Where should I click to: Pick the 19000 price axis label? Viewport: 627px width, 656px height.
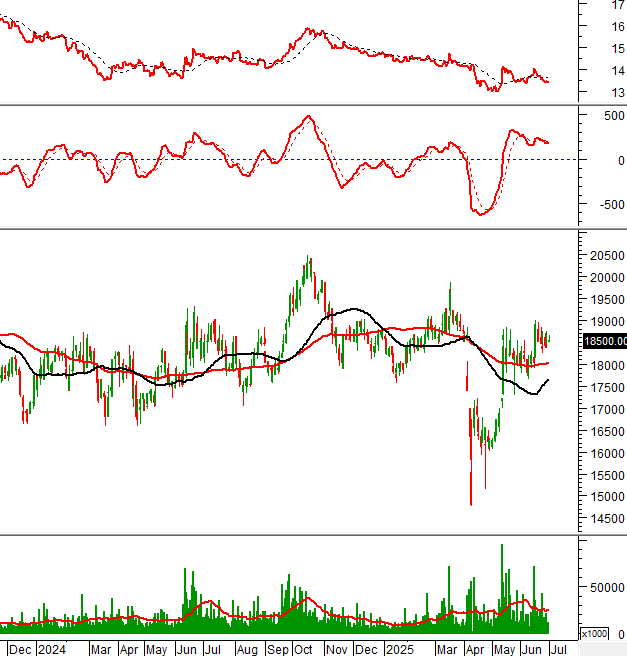607,322
